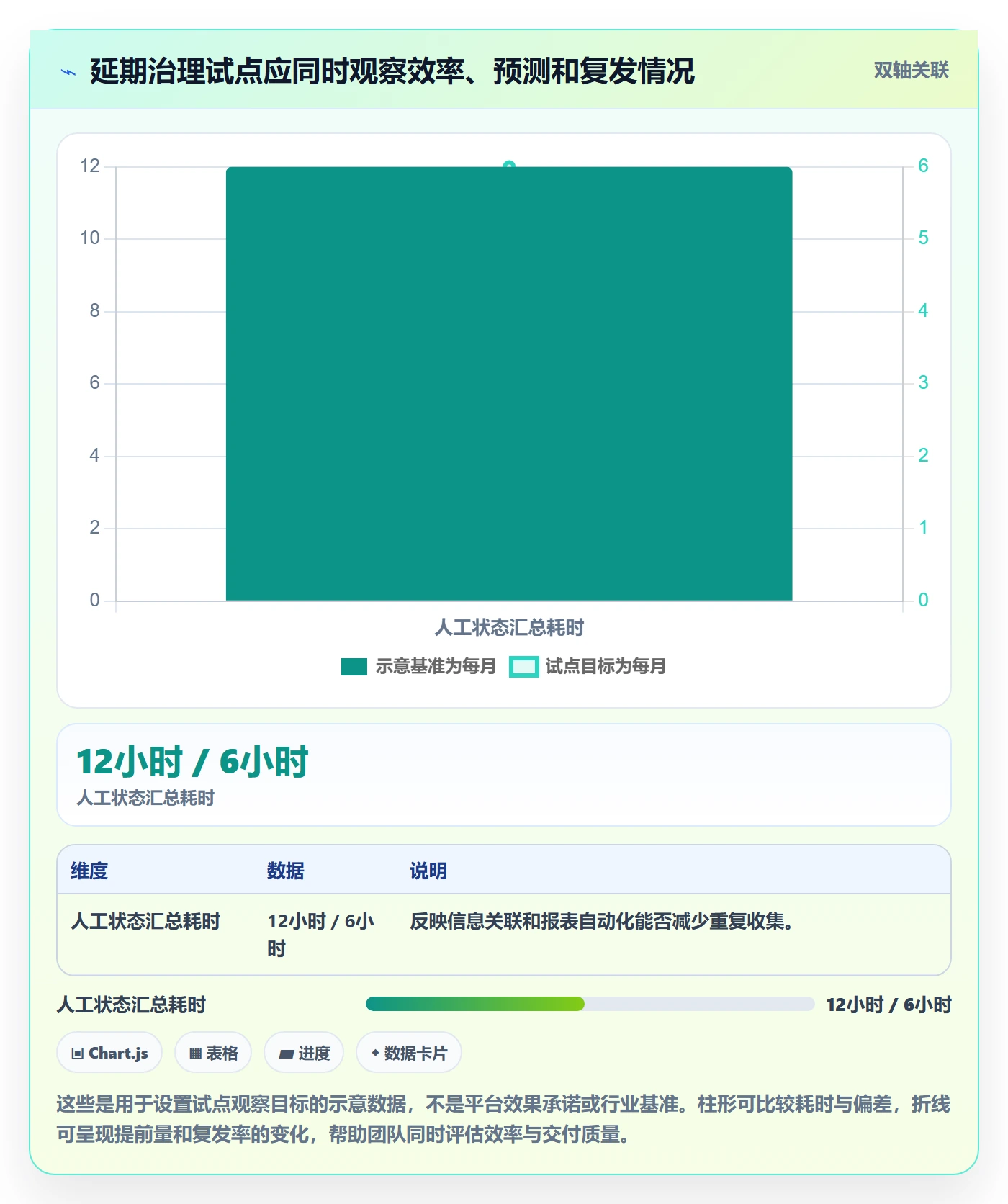Click the table cell 反映信息关联和报表自动化能否减少重复收集
This screenshot has height=1204, width=1008.
tap(602, 922)
